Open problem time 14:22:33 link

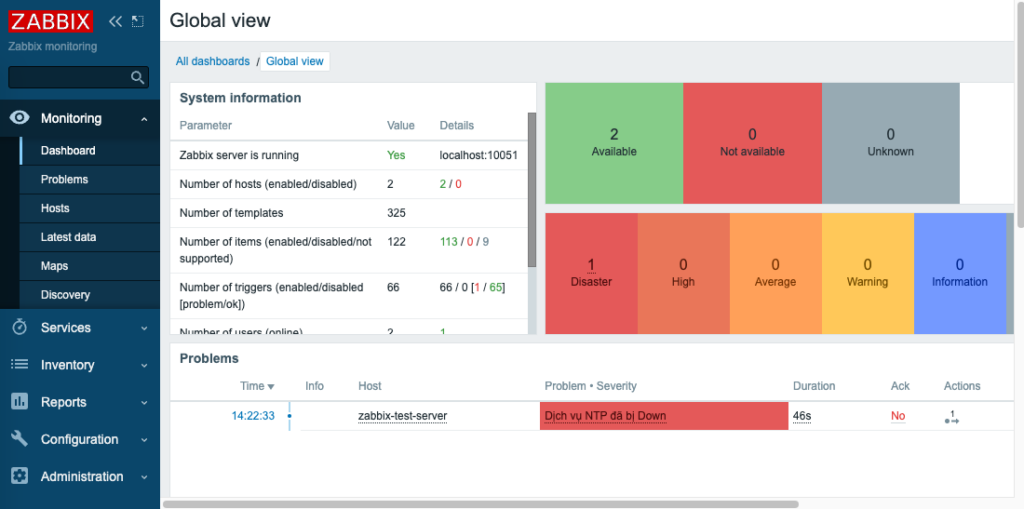point(253,416)
